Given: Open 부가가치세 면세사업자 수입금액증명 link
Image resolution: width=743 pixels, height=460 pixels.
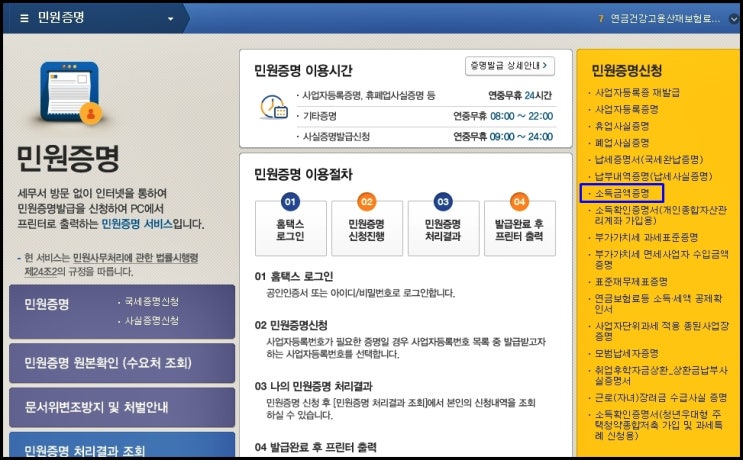Looking at the screenshot, I should (661, 259).
